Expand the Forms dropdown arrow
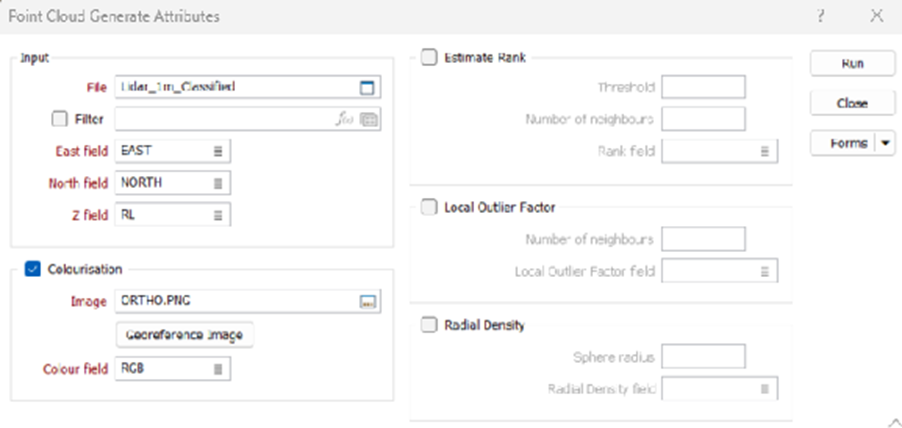Screen dimensions: 902x428 [x=885, y=143]
